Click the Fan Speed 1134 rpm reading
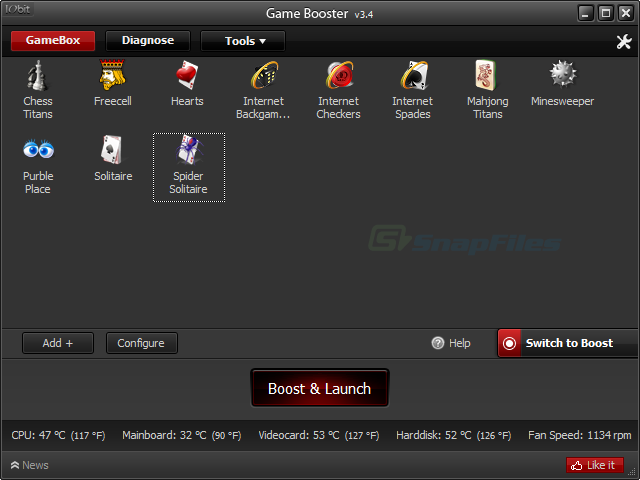This screenshot has height=480, width=640. pos(580,435)
